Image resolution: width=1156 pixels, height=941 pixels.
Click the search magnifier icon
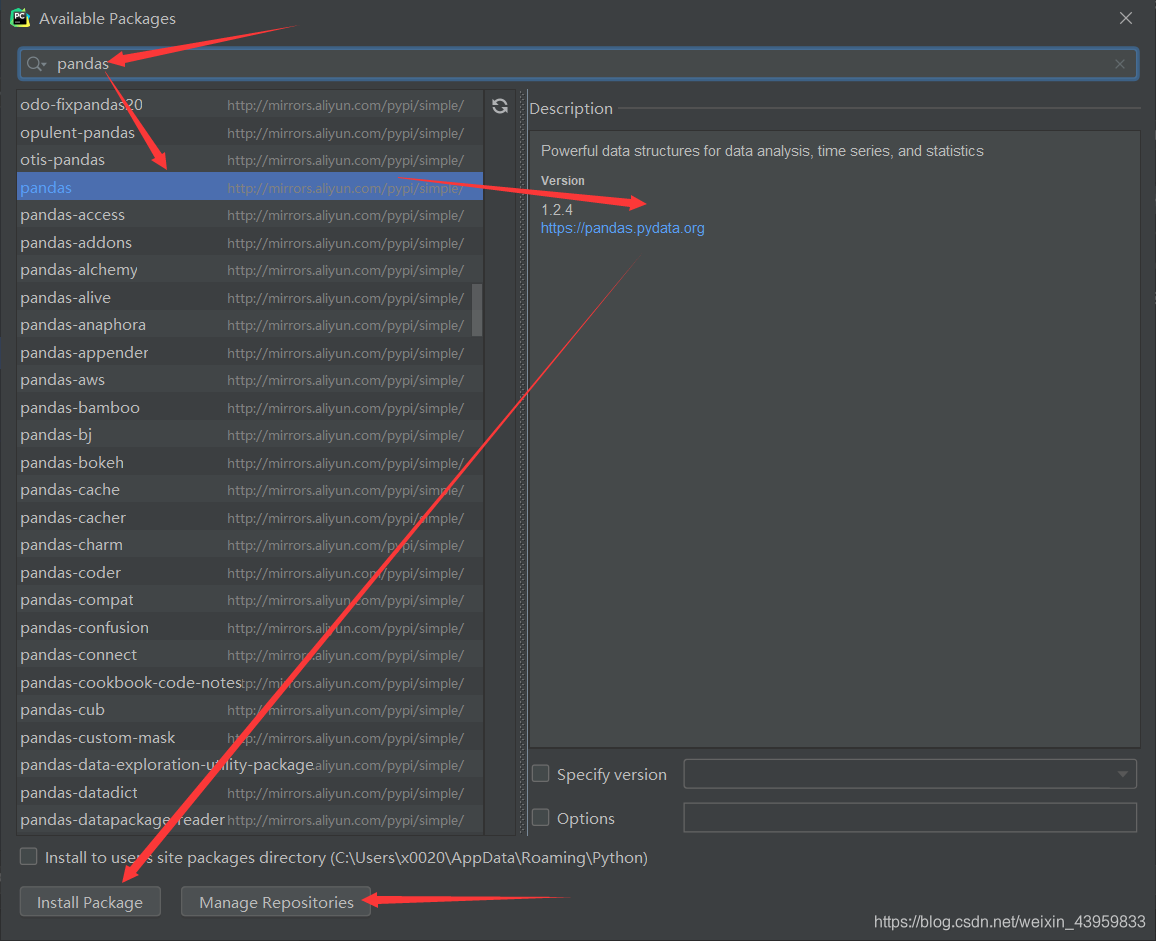[35, 64]
